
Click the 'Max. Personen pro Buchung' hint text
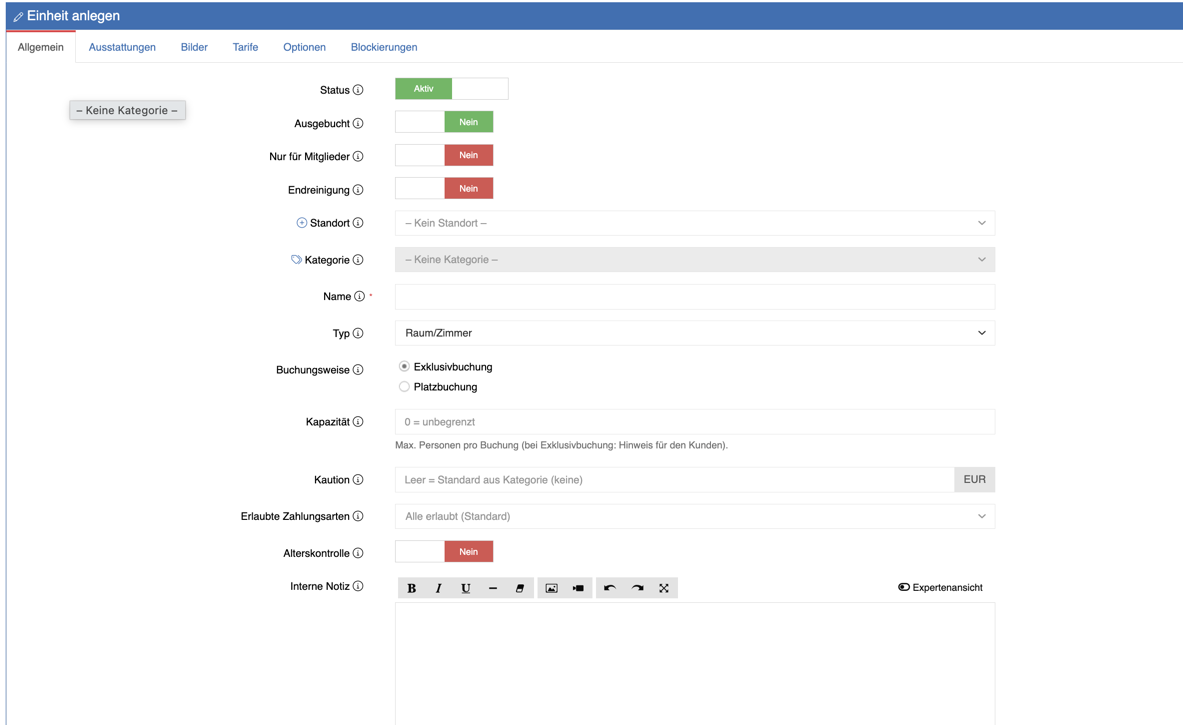point(561,445)
